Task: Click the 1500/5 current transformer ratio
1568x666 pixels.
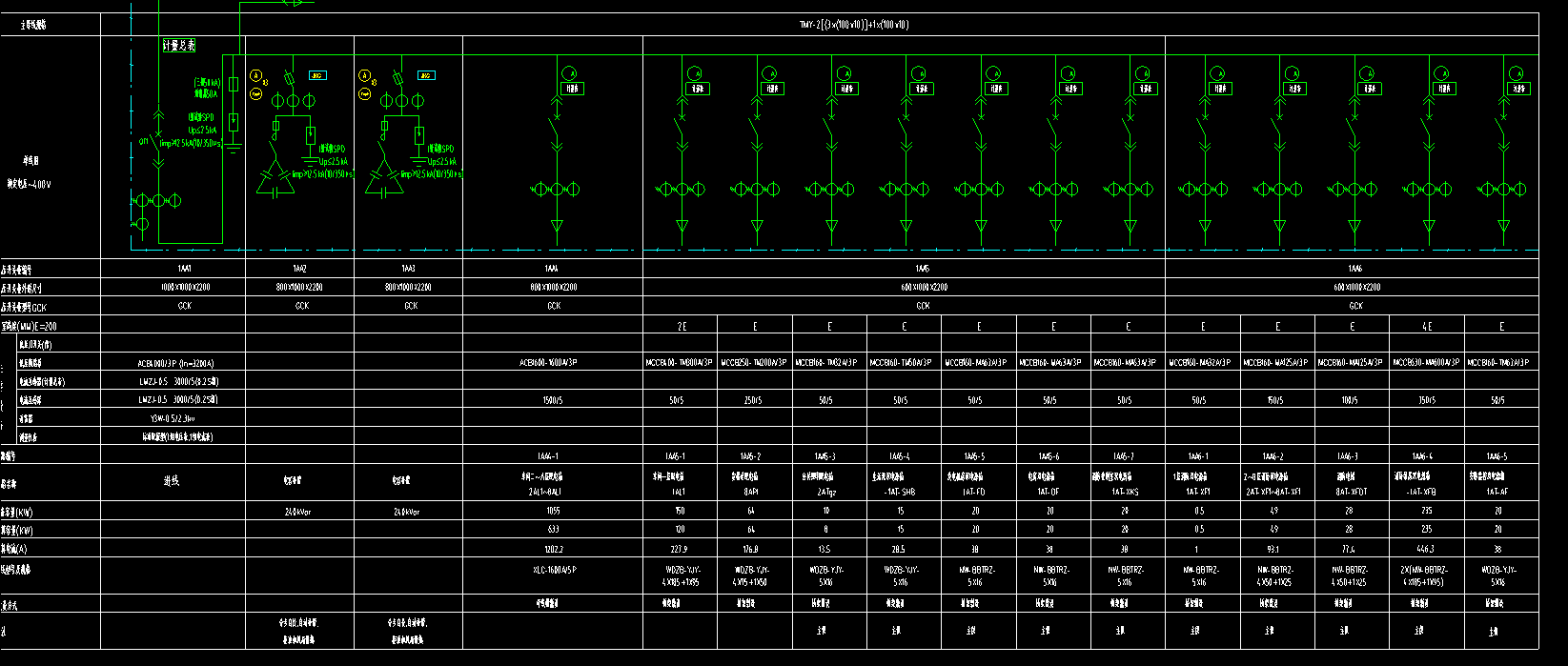Action: [552, 400]
